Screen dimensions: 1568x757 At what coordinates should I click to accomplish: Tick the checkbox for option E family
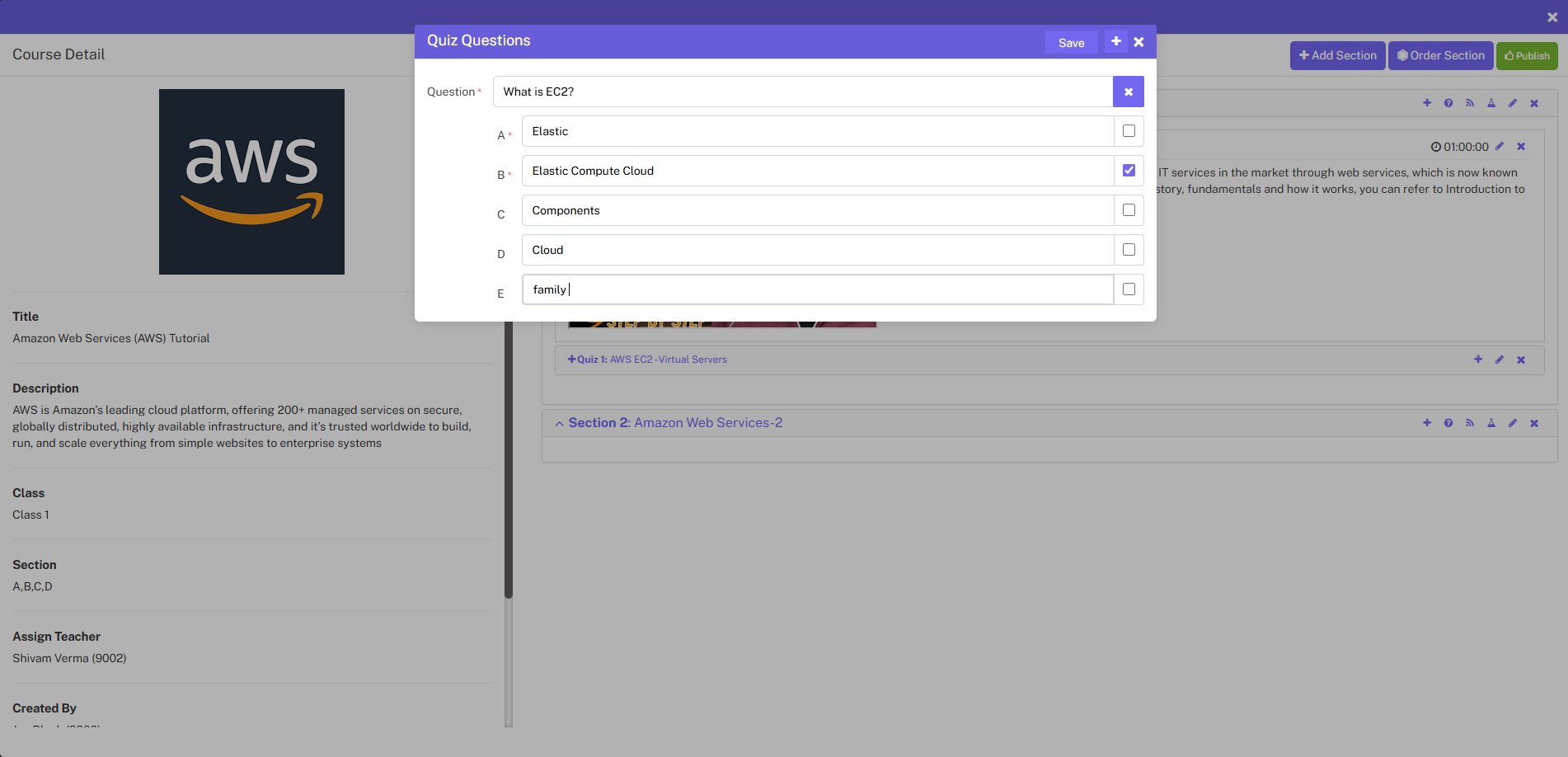pyautogui.click(x=1129, y=289)
